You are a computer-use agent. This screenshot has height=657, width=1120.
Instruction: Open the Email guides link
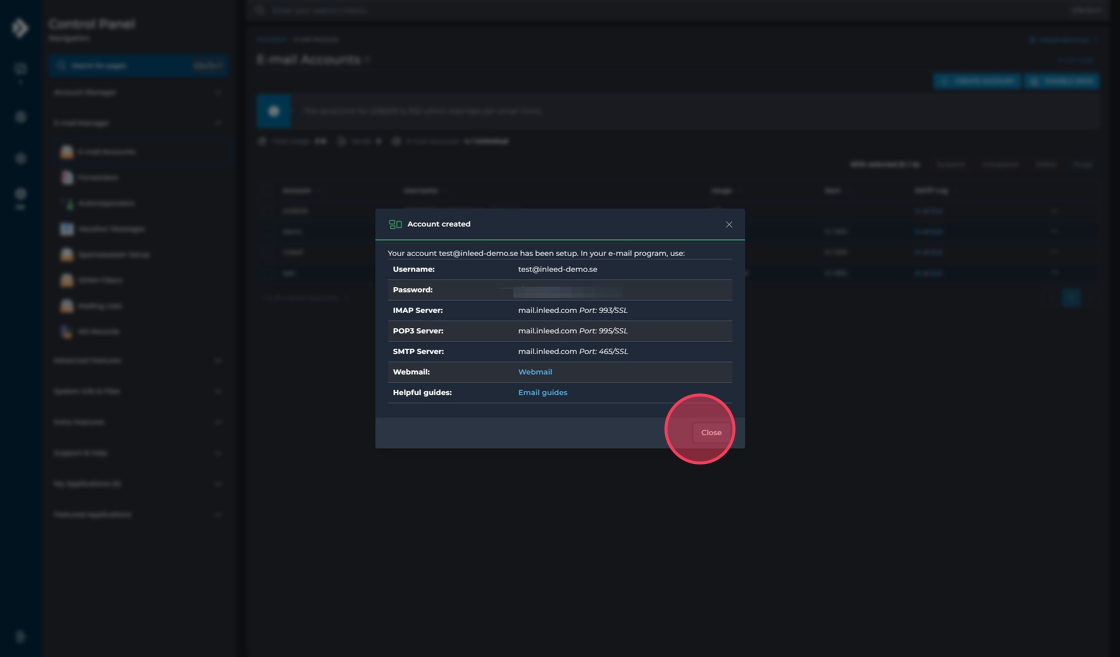[x=542, y=393]
